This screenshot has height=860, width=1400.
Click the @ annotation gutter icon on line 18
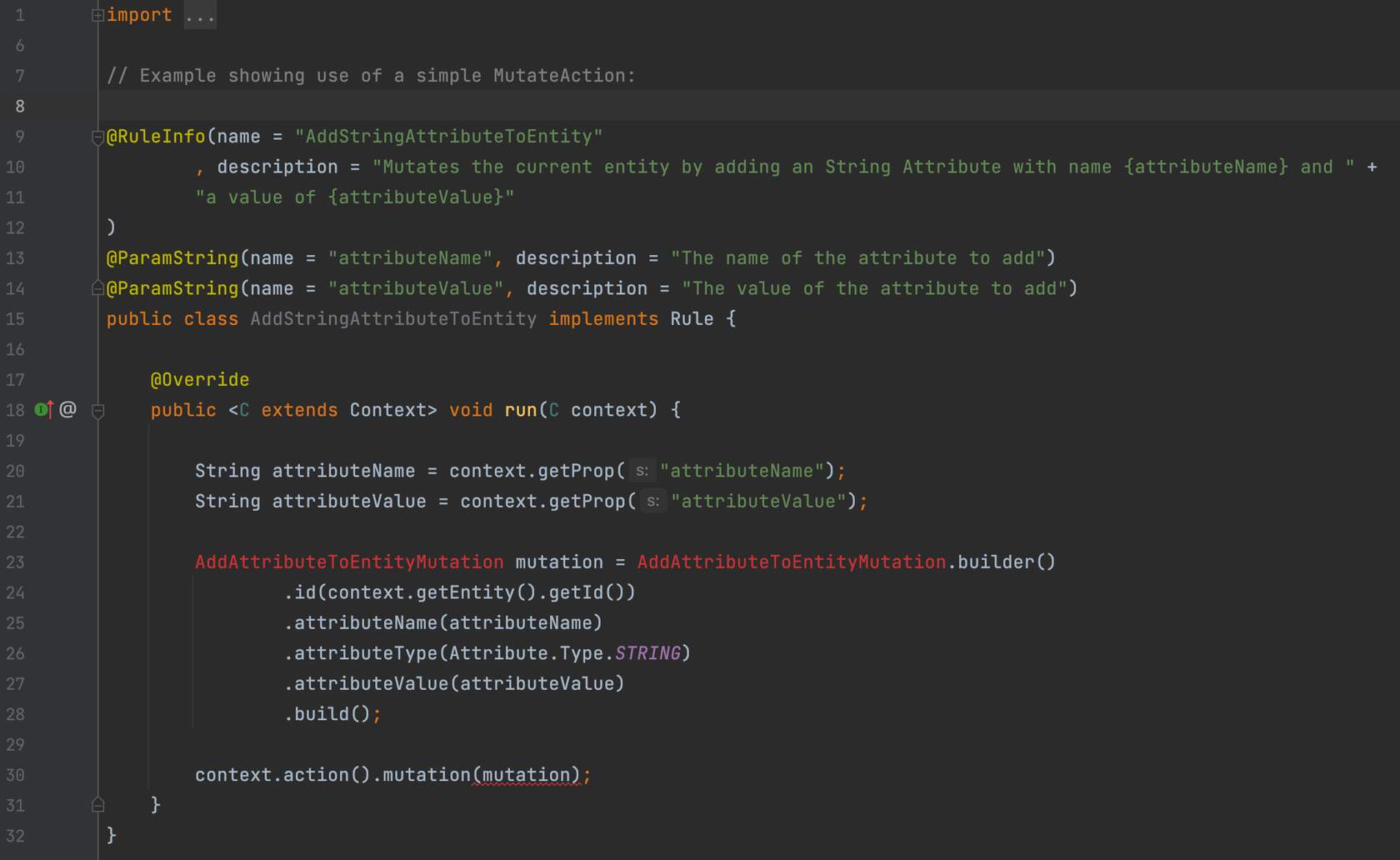(67, 409)
